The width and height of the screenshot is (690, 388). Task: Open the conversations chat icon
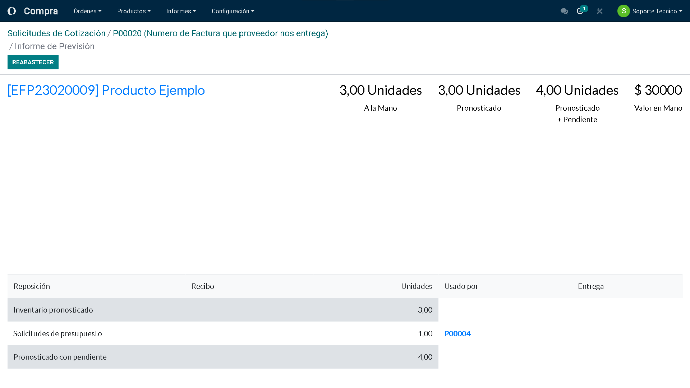[x=564, y=11]
